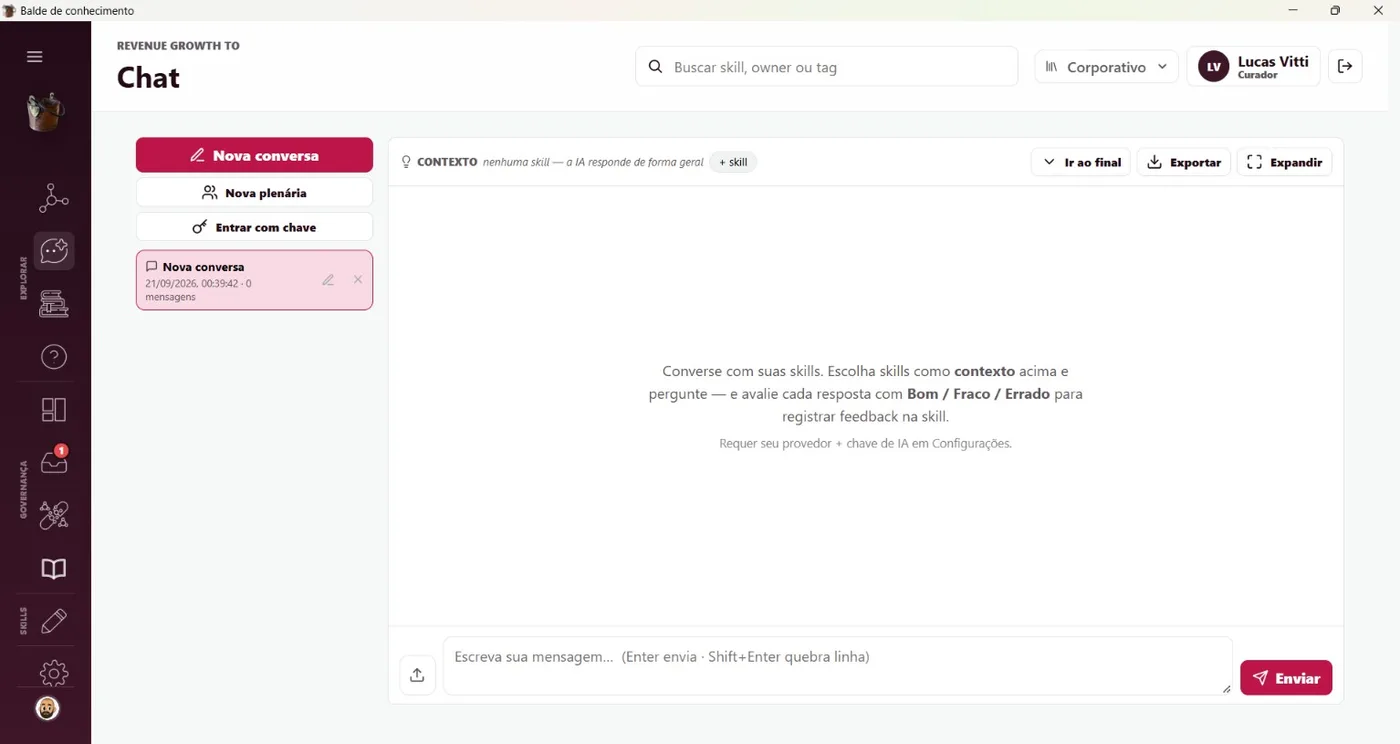The width and height of the screenshot is (1400, 744).
Task: Click the user avatar at sidebar bottom
Action: 47,708
